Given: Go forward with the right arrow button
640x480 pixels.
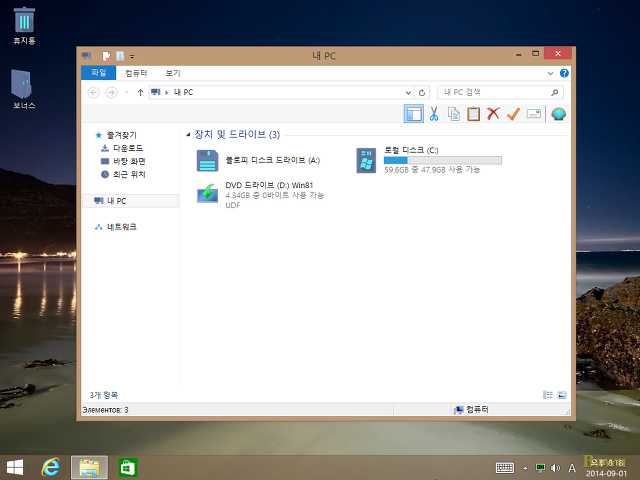Looking at the screenshot, I should click(111, 93).
